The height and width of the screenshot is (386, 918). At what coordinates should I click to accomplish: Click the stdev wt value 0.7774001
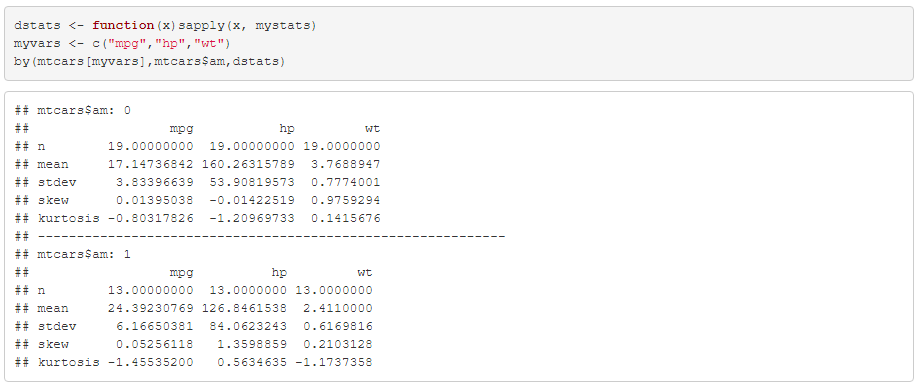pos(345,182)
